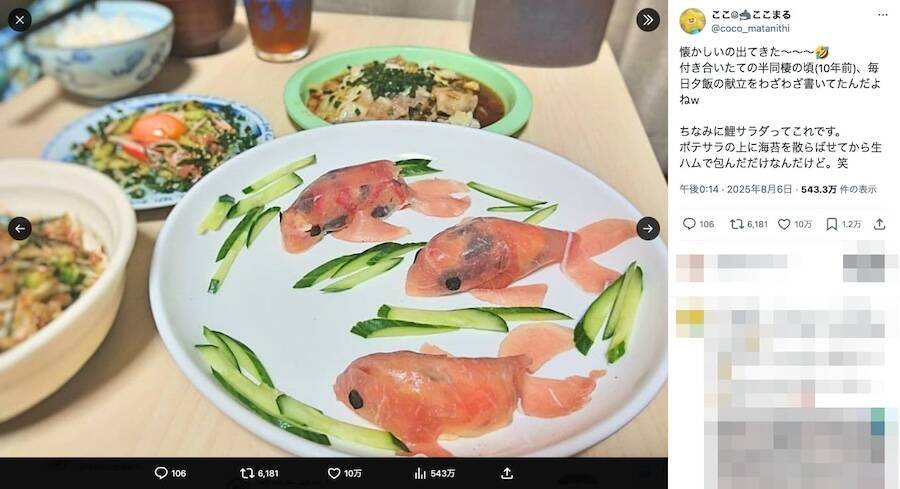Viewport: 900px width, 489px height.
Task: Go to the previous photo with the left arrow
Action: click(x=20, y=228)
